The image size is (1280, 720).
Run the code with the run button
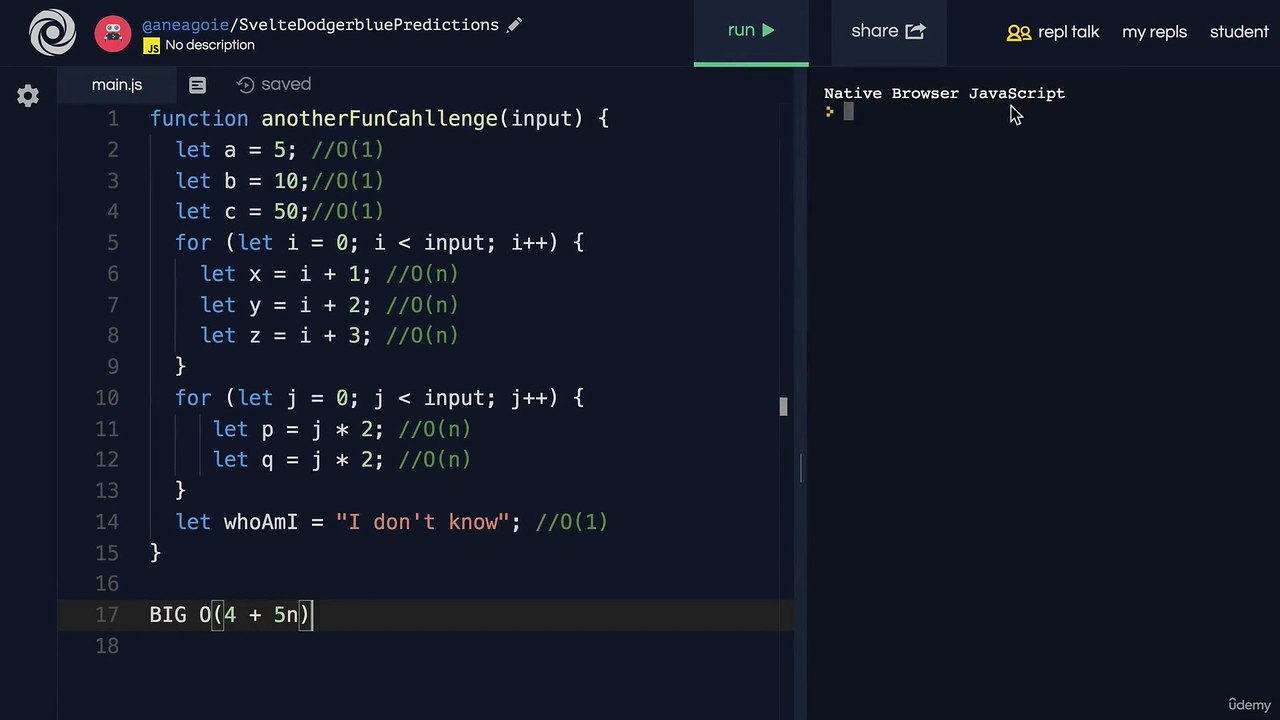[751, 31]
